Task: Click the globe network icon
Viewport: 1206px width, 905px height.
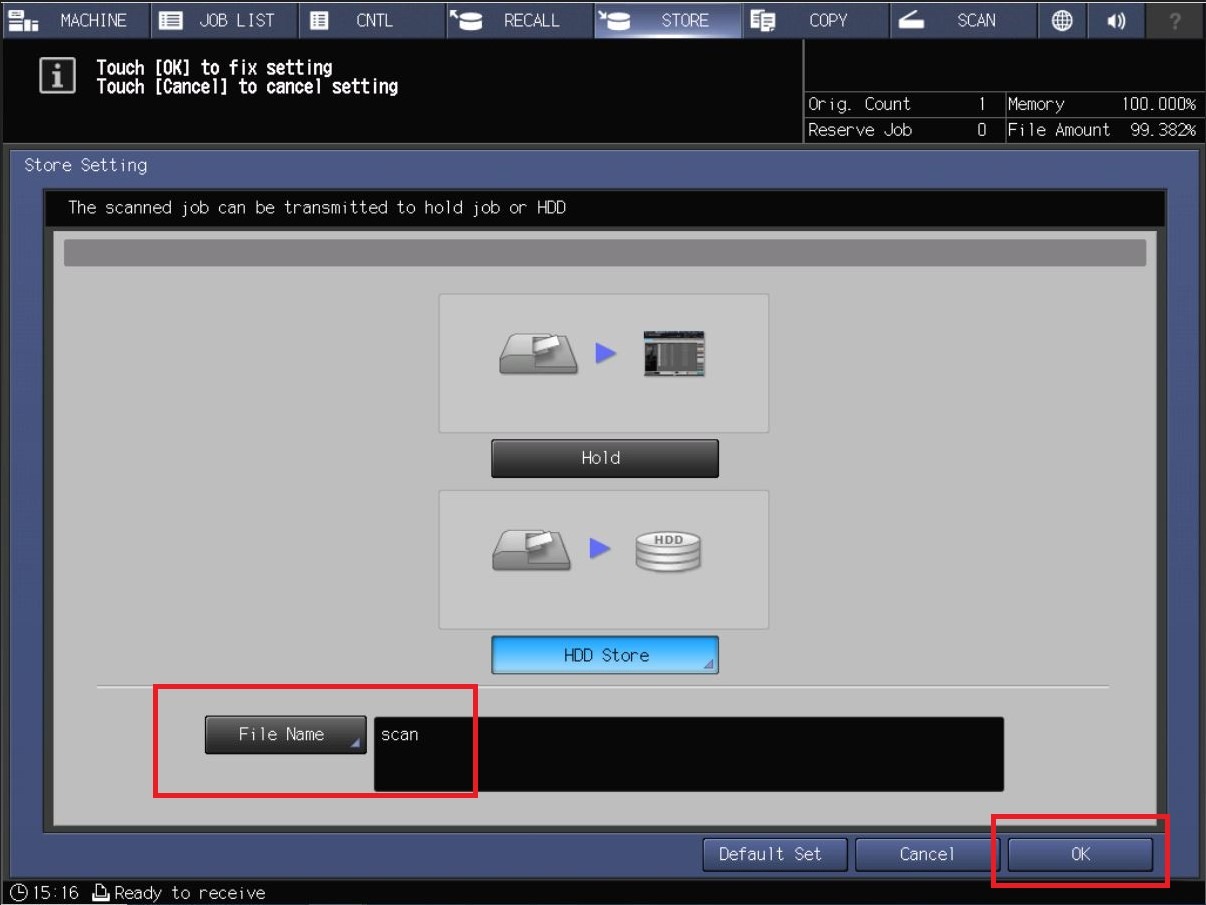Action: pos(1062,20)
